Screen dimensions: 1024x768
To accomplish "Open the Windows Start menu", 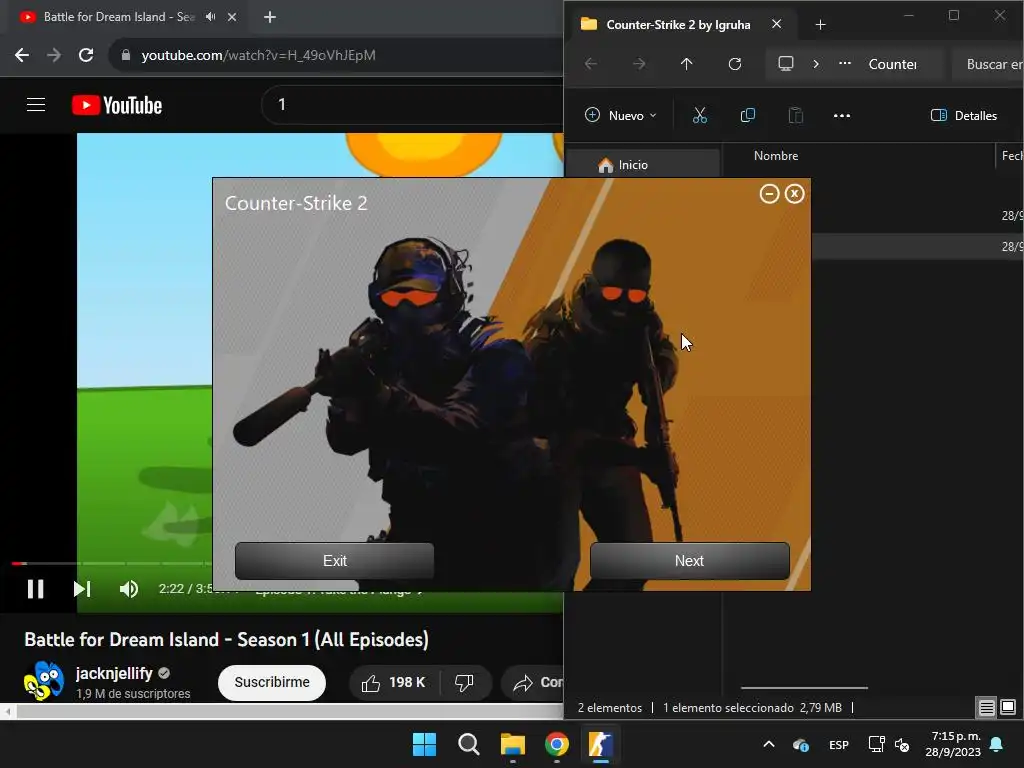I will (x=424, y=744).
